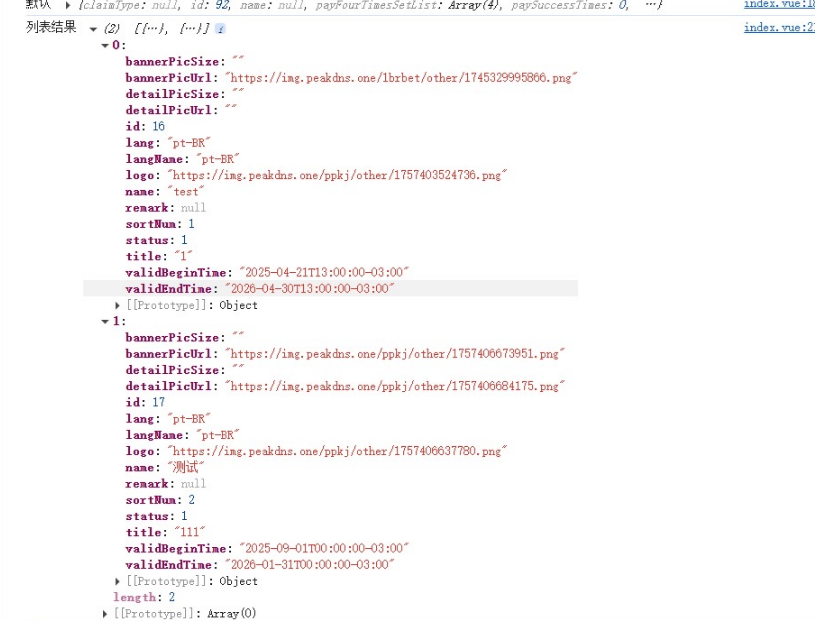Select the highlighted validEndTime row

(331, 288)
